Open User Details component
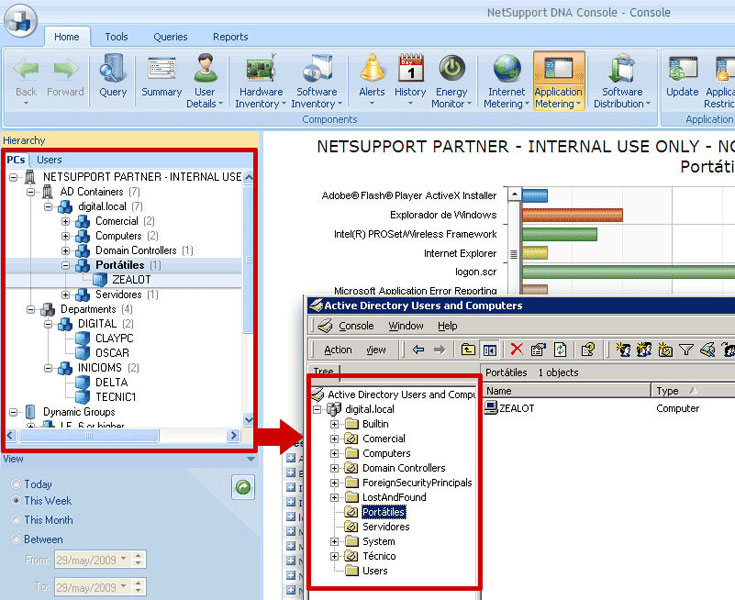The width and height of the screenshot is (735, 600). (x=204, y=81)
